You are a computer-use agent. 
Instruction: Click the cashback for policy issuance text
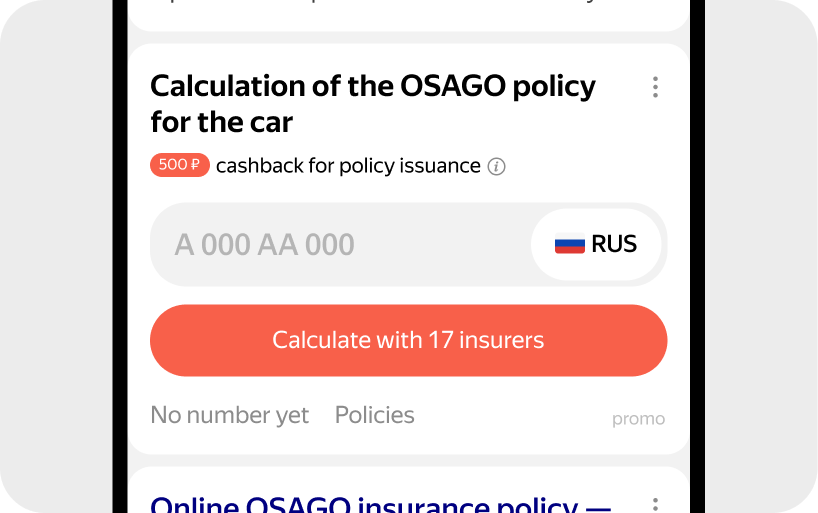[348, 166]
